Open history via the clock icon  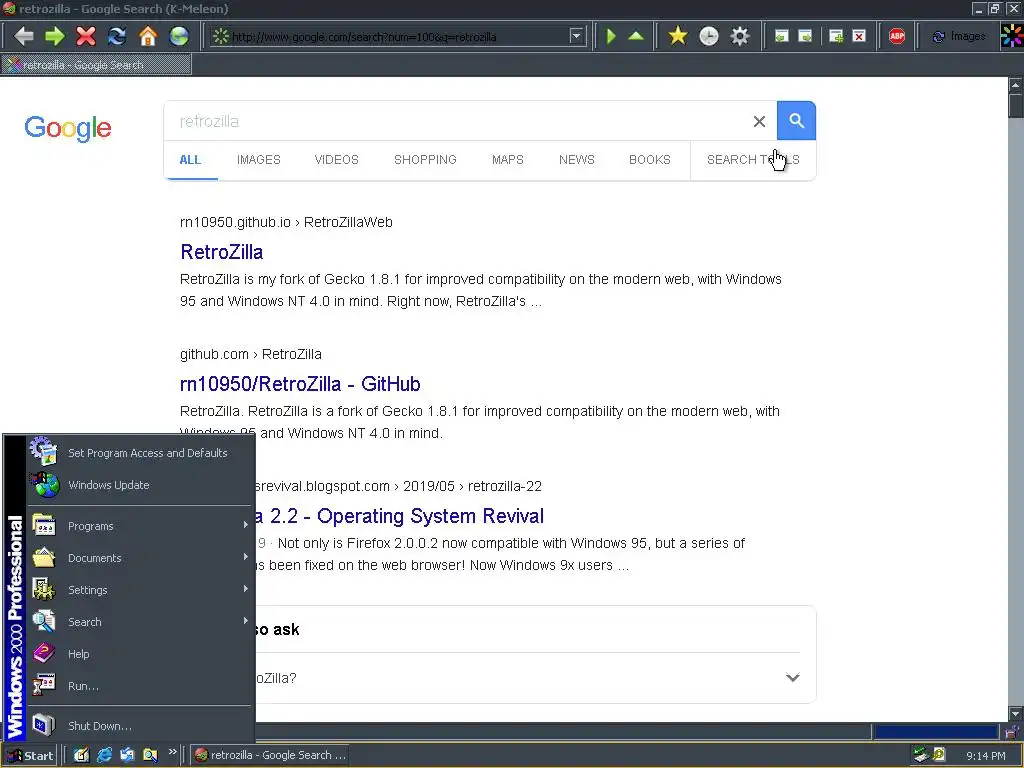tap(709, 36)
